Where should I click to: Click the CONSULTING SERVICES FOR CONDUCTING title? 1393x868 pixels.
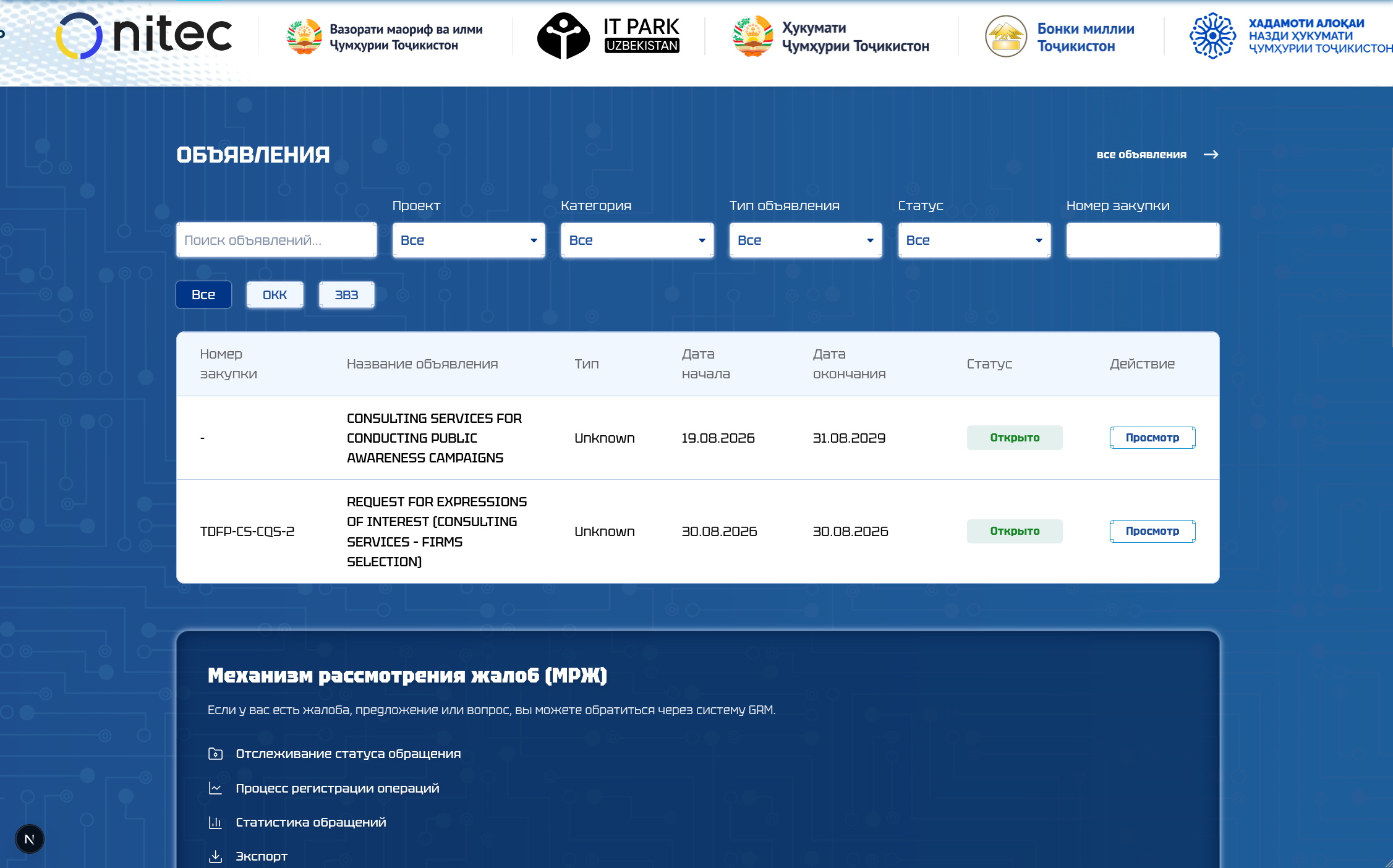434,438
